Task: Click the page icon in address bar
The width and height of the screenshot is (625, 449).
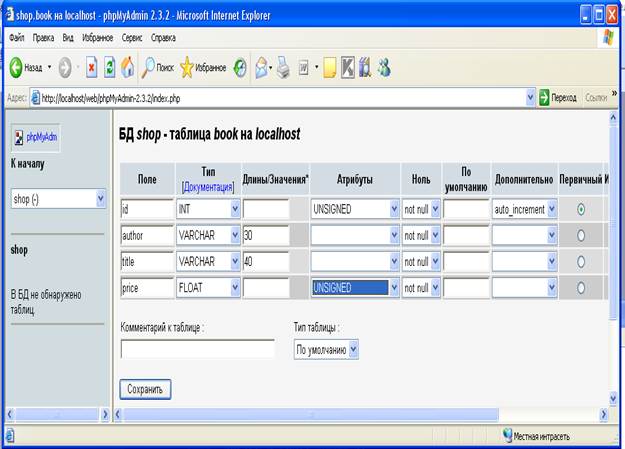Action: (x=35, y=98)
